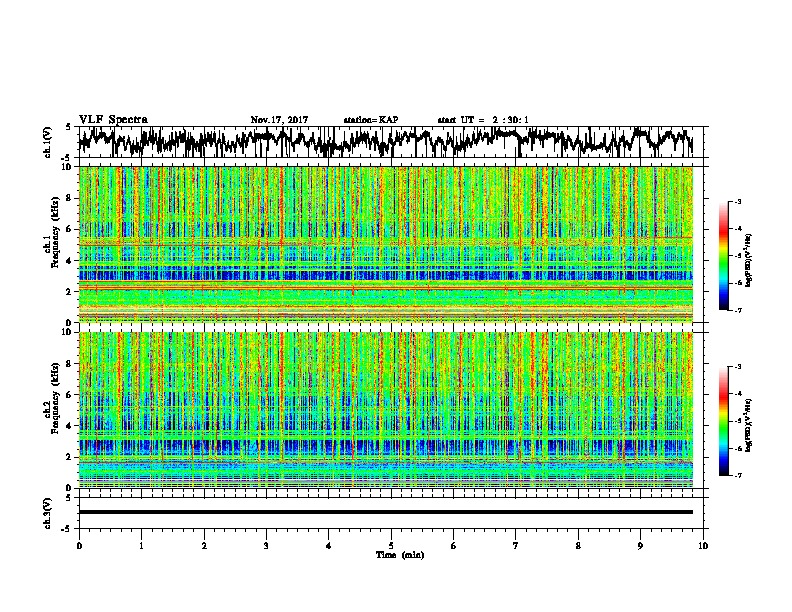Click the ch.2 frequency tick label "4"
Screen dimensions: 792x612
point(70,426)
